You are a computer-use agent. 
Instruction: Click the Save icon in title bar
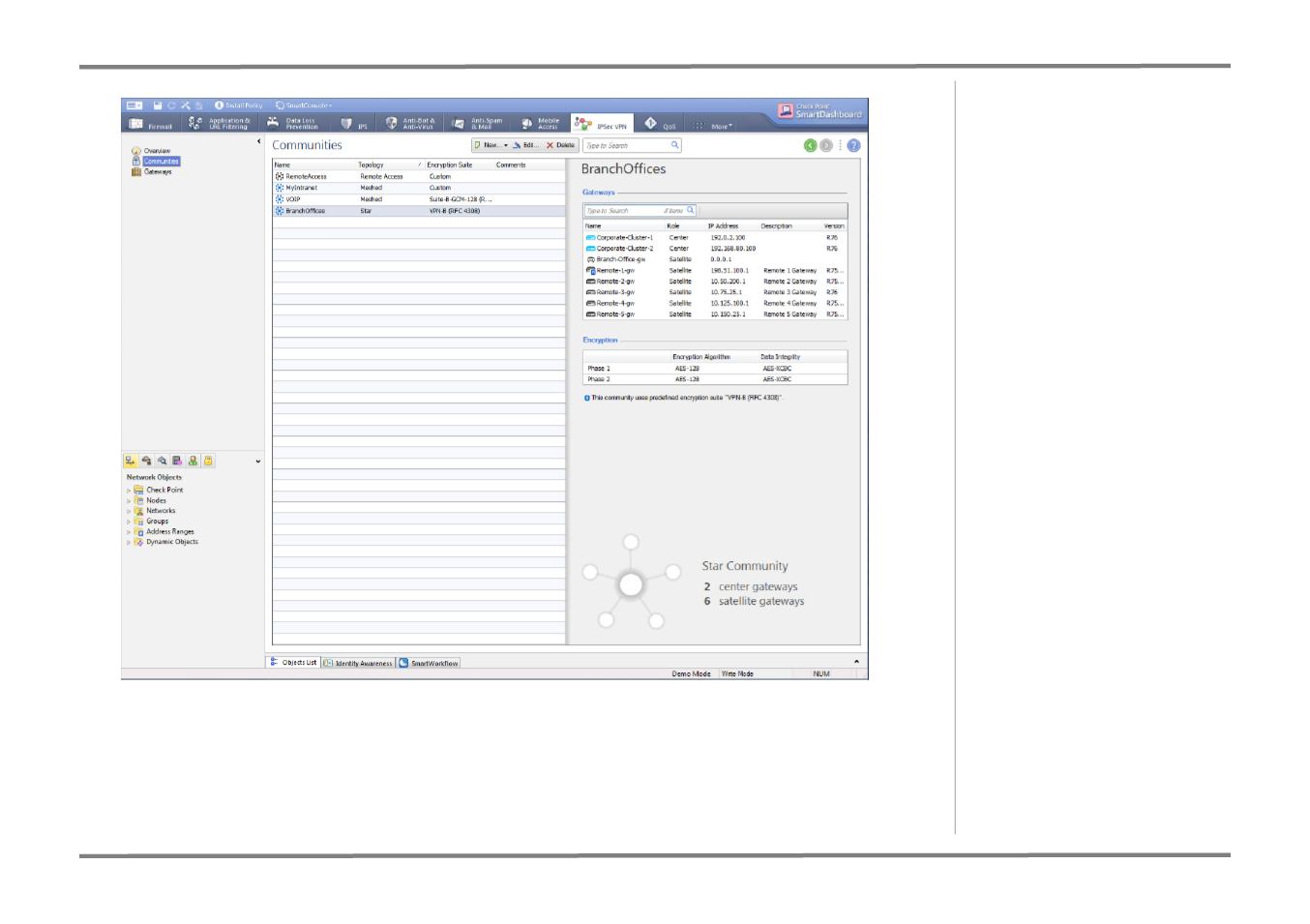[158, 105]
